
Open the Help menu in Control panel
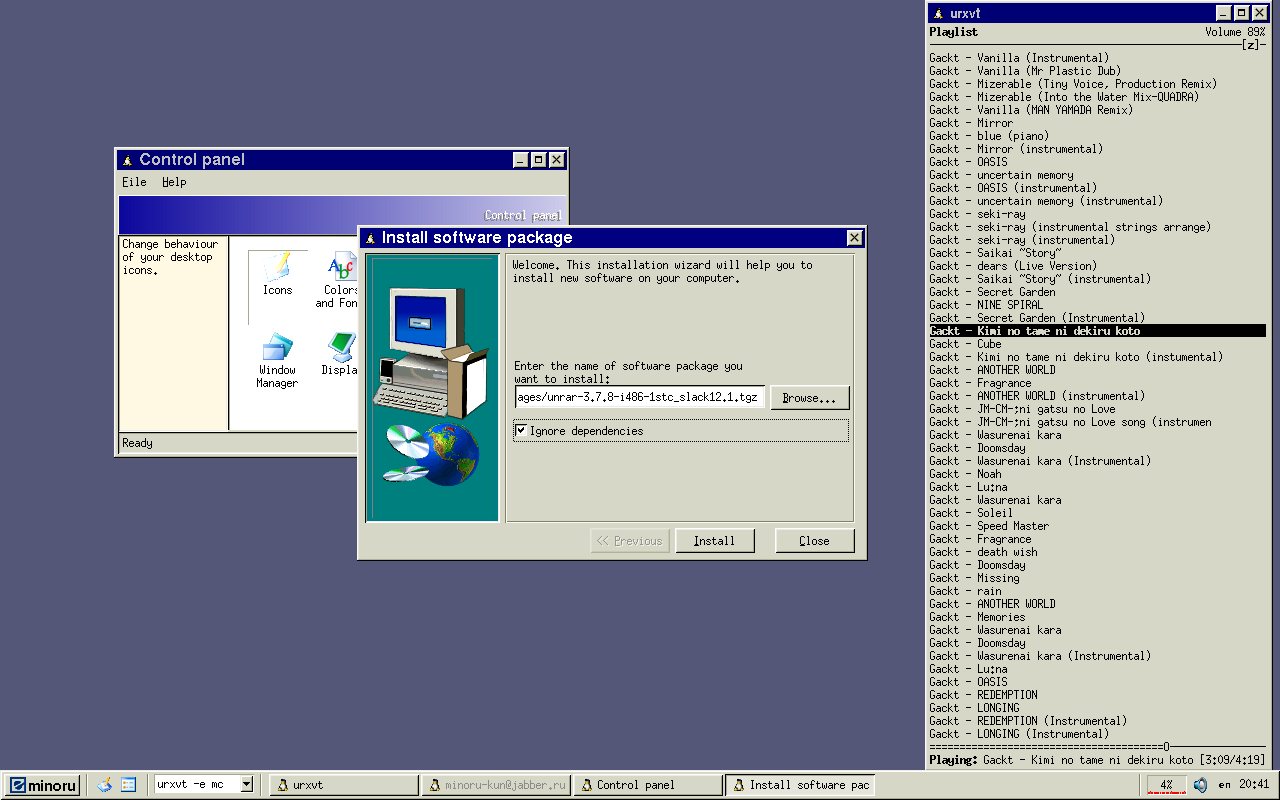point(174,182)
